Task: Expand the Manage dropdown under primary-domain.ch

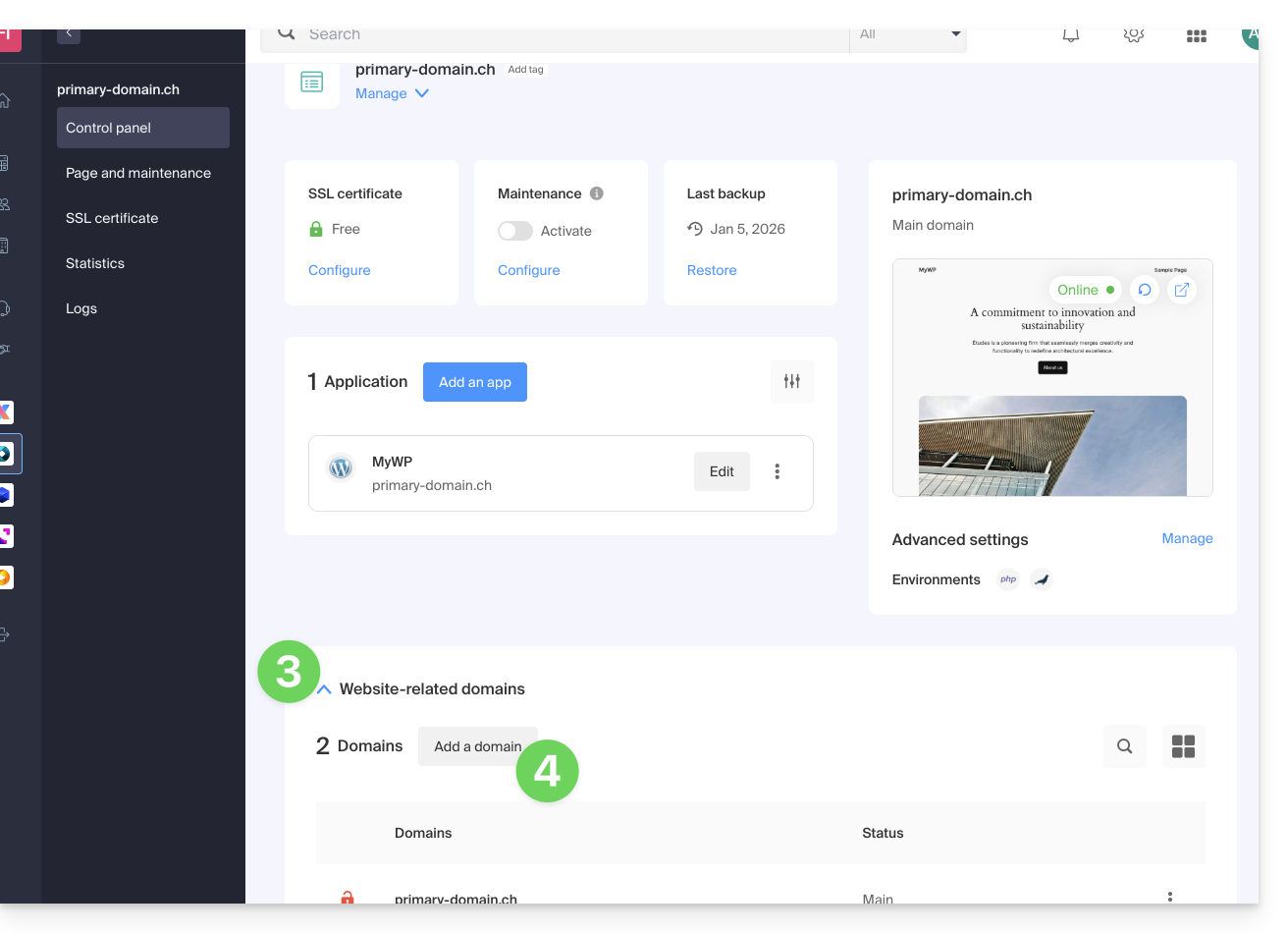Action: pos(392,93)
